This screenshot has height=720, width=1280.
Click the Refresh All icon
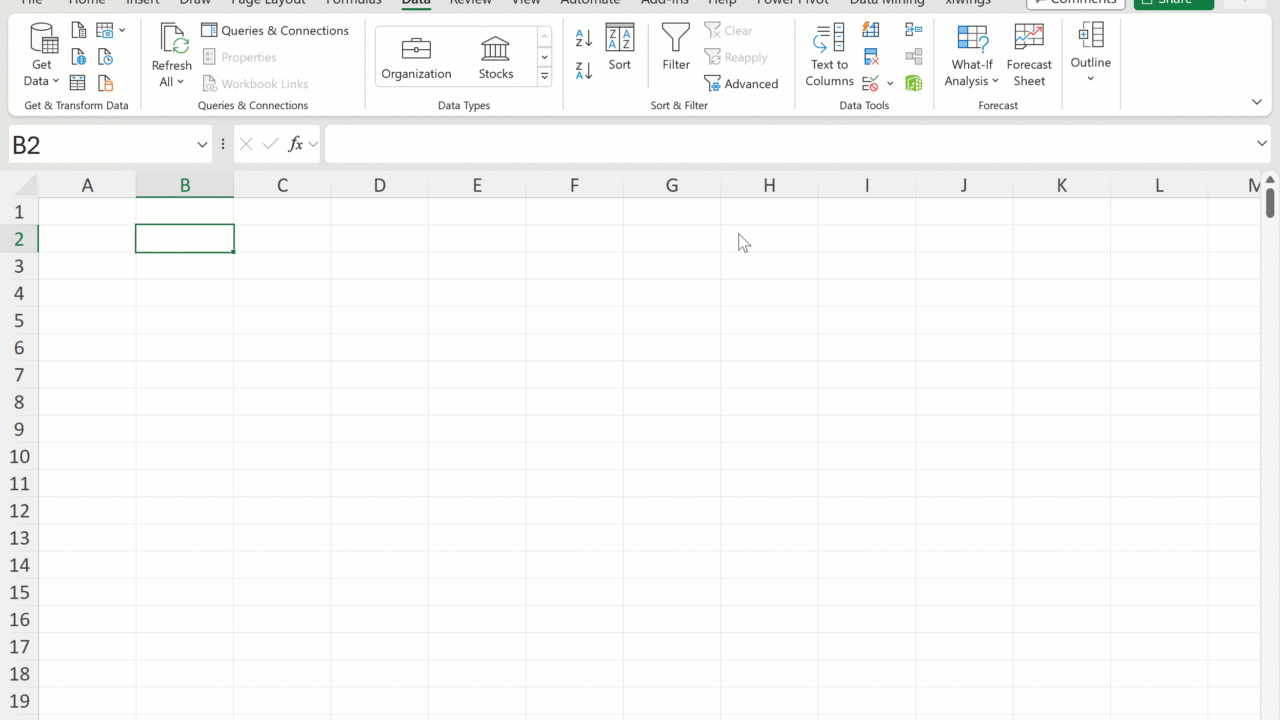[172, 40]
